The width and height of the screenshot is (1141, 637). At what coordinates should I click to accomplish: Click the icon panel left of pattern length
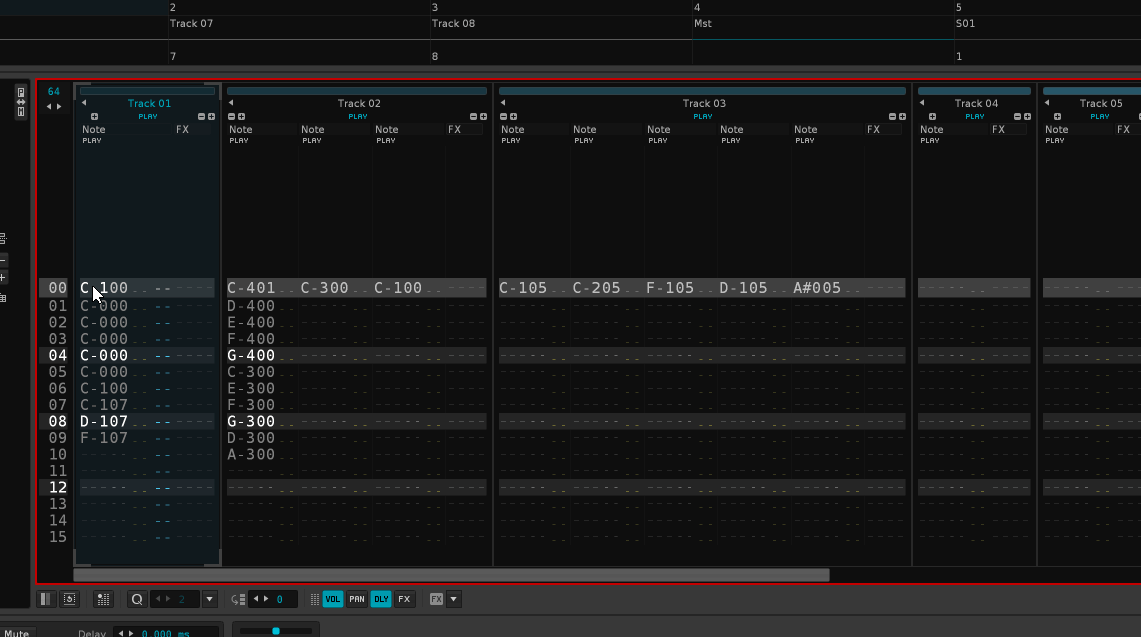(20, 102)
